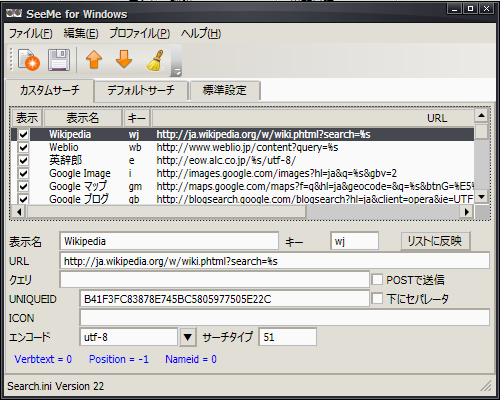
Task: Click the floppy disk save icon
Action: pos(59,60)
